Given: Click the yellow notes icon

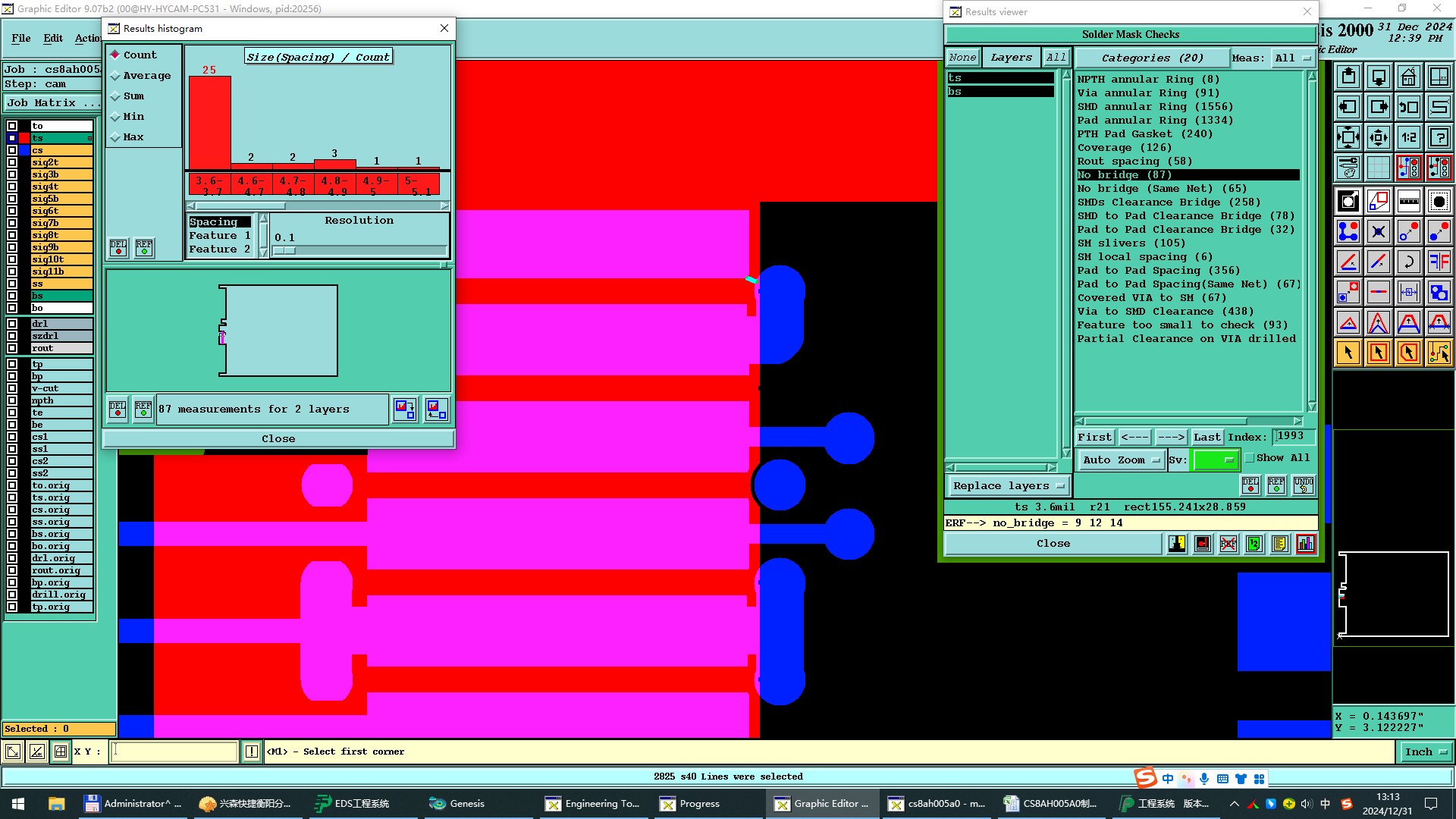Looking at the screenshot, I should tap(1279, 544).
